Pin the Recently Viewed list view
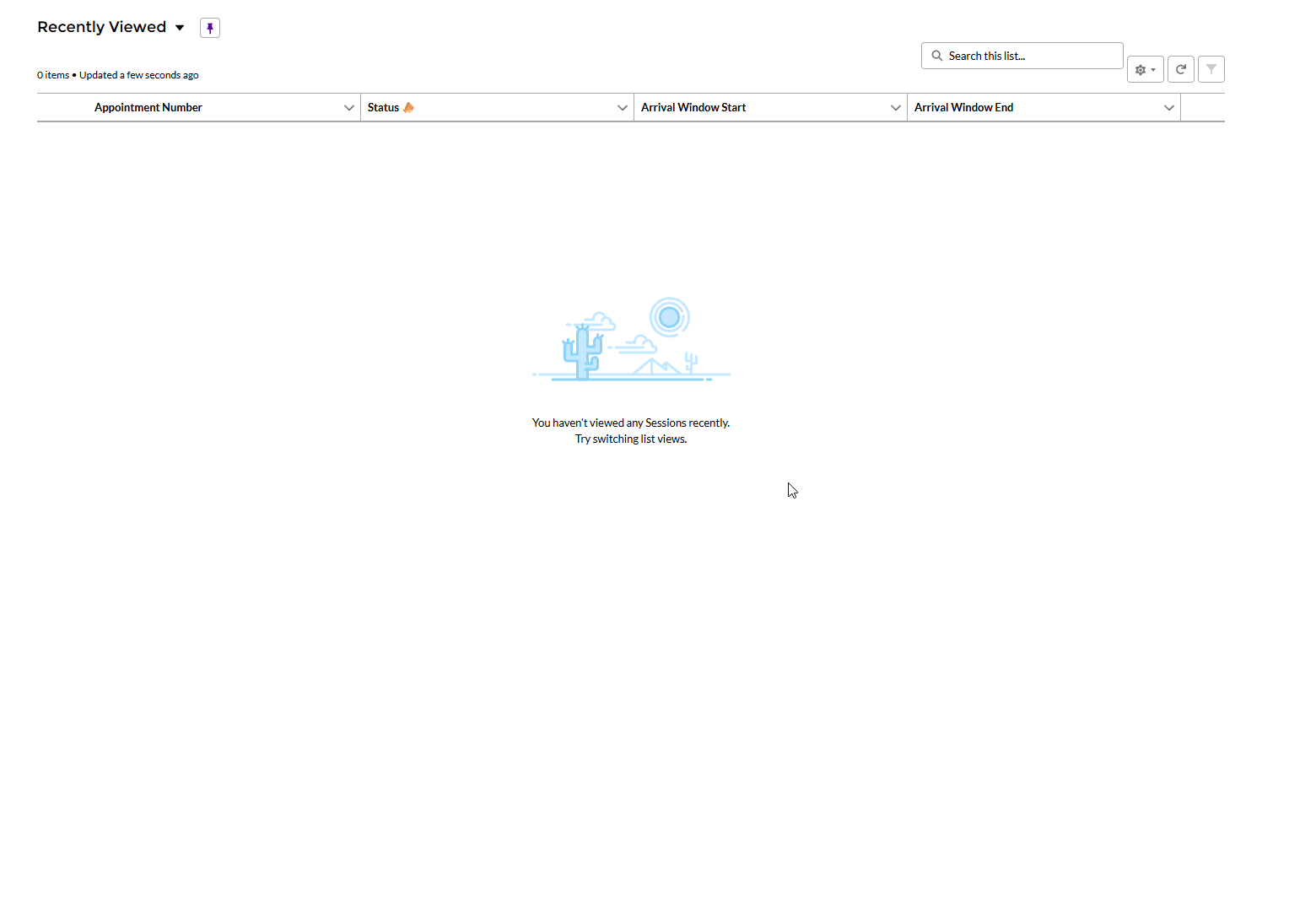 click(210, 28)
